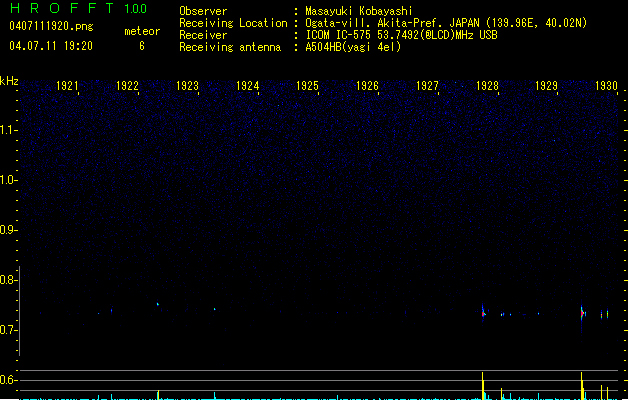Click the 1921 time axis marker
Image resolution: width=629 pixels, height=400 pixels.
(67, 85)
